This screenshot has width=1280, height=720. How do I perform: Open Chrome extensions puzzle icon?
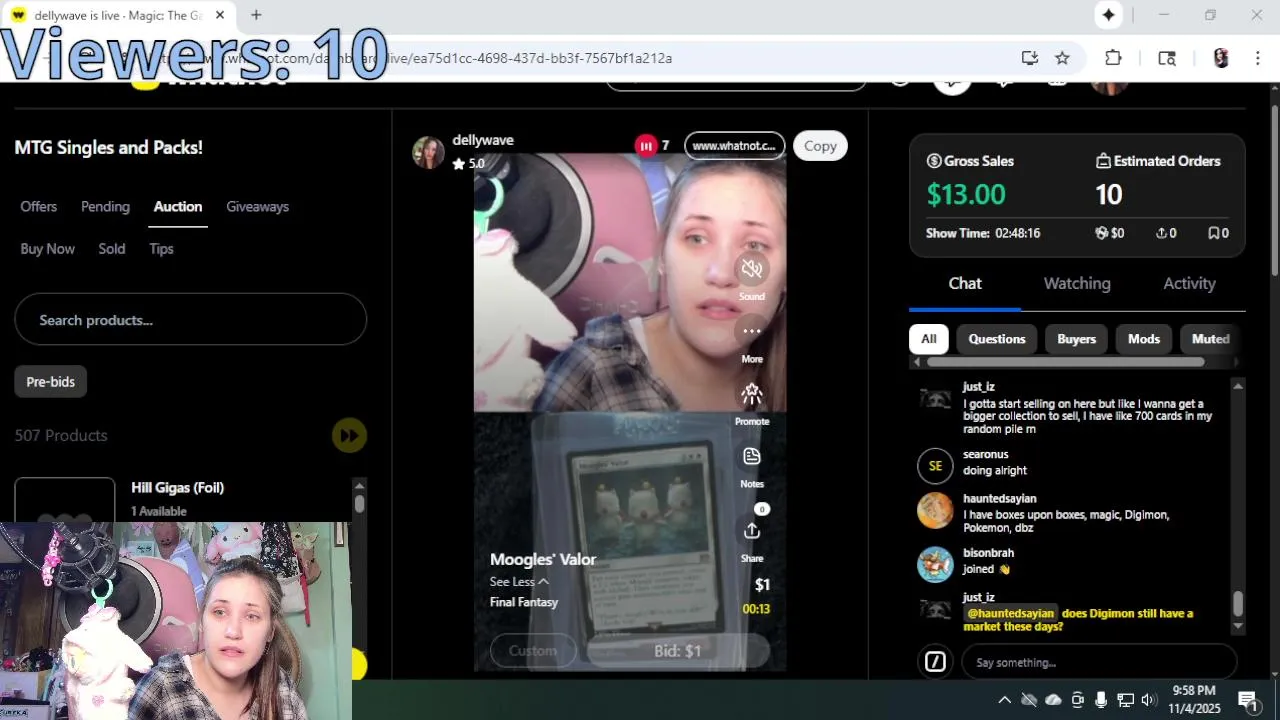click(1113, 58)
